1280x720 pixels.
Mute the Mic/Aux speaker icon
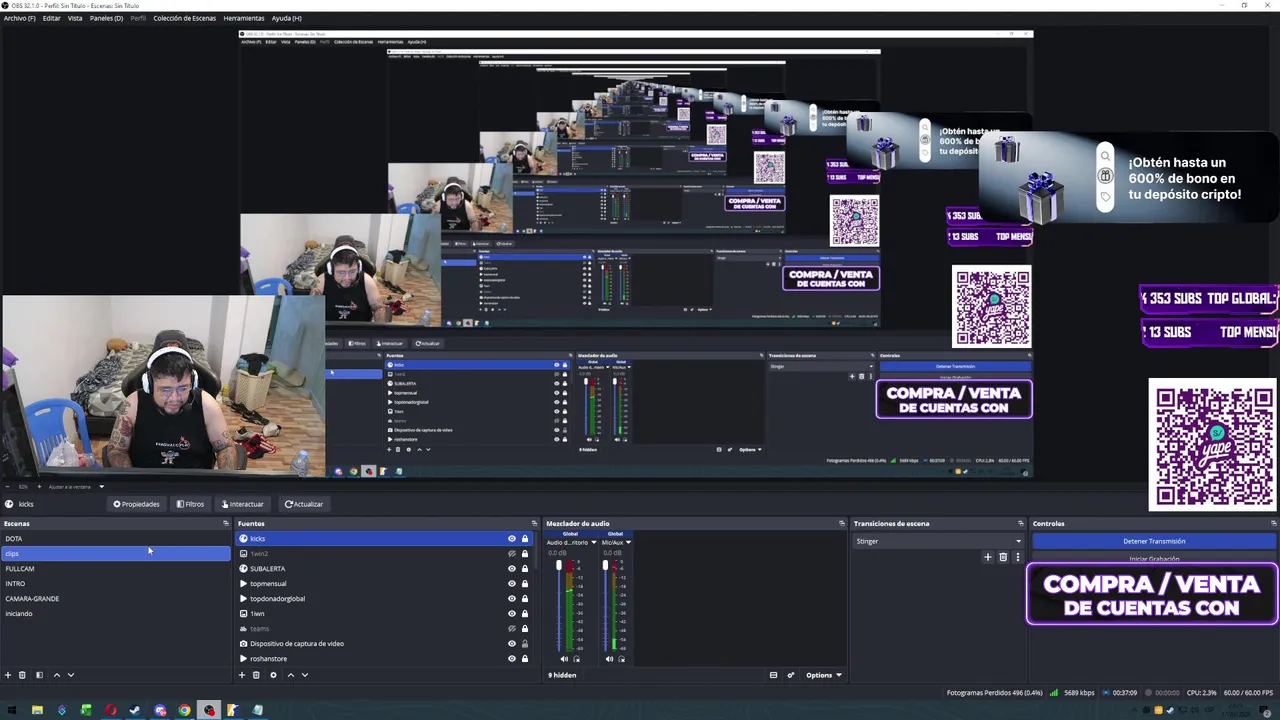[x=610, y=659]
